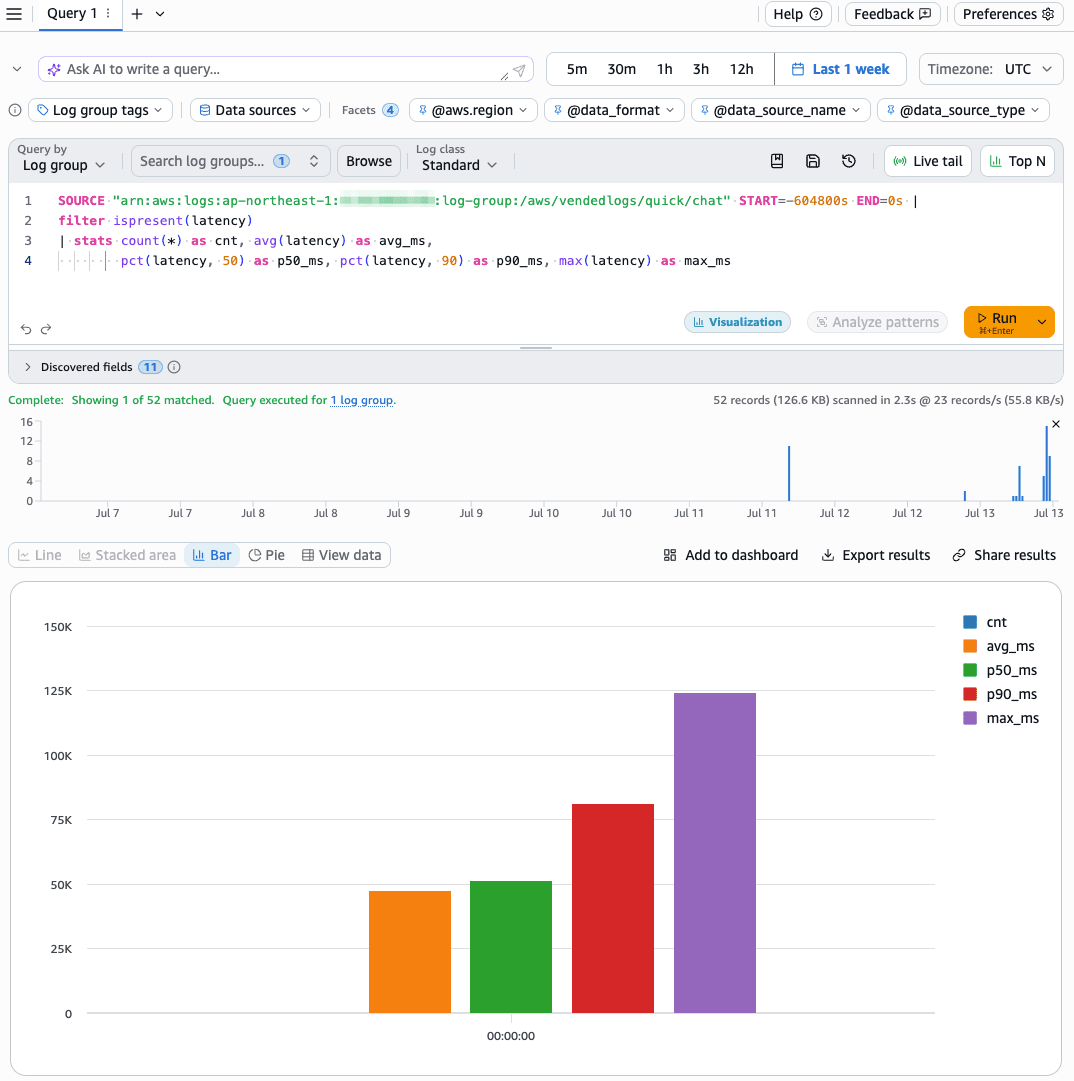1074x1081 pixels.
Task: Switch chart type to Bar
Action: pos(212,555)
